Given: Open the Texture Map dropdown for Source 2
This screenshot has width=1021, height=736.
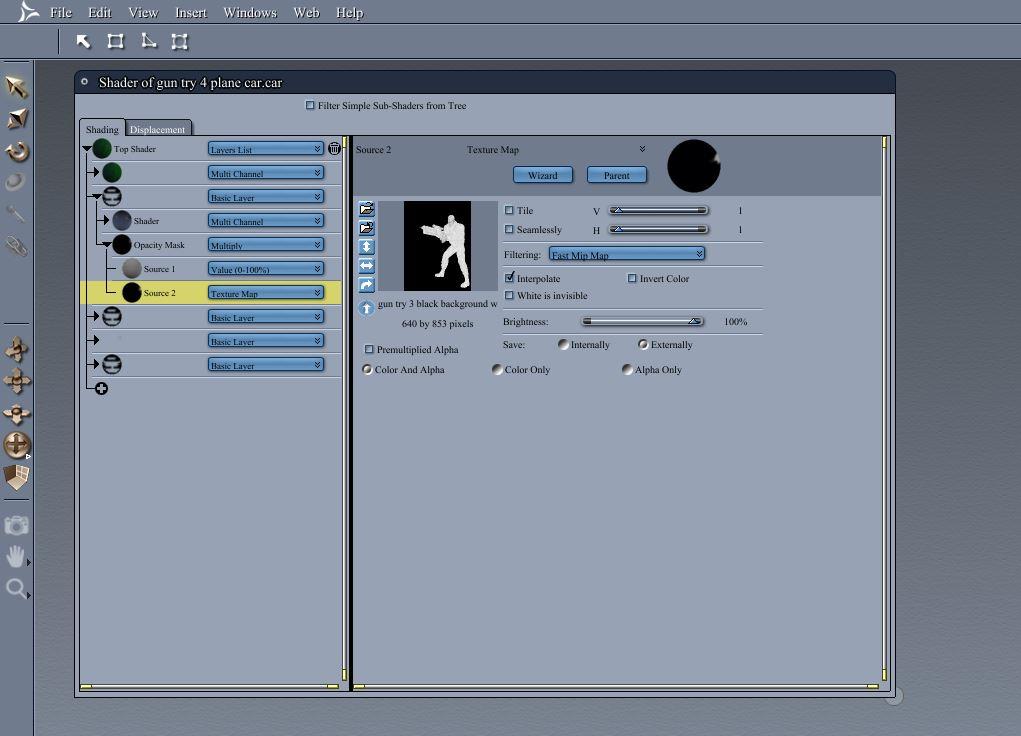Looking at the screenshot, I should [266, 293].
